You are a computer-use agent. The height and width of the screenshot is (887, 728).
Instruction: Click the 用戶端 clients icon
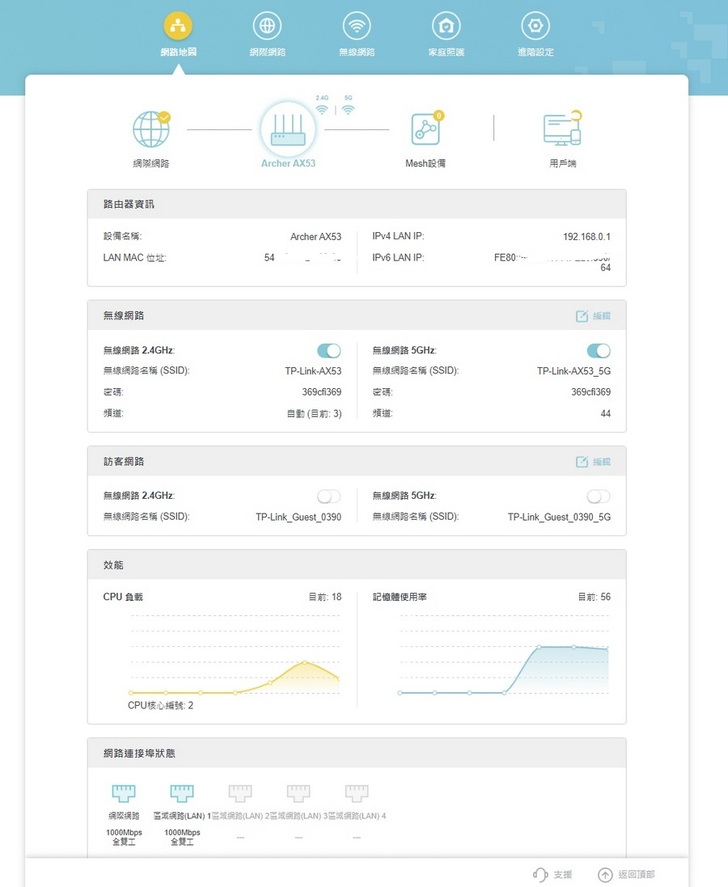coord(562,130)
